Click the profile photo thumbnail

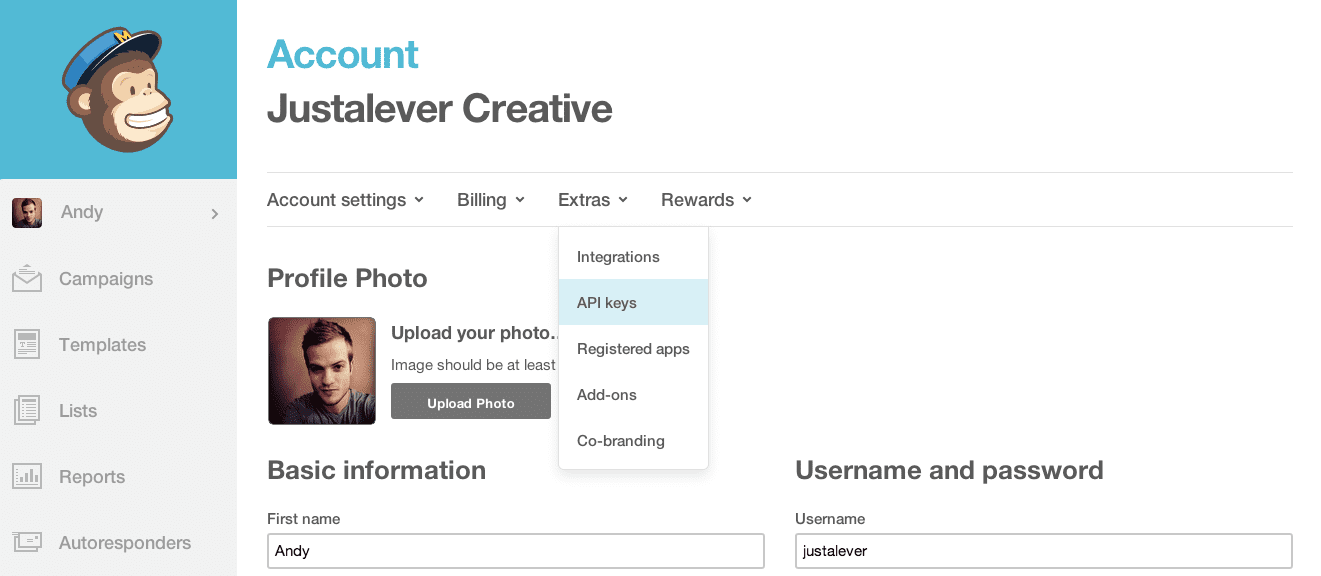[x=322, y=371]
